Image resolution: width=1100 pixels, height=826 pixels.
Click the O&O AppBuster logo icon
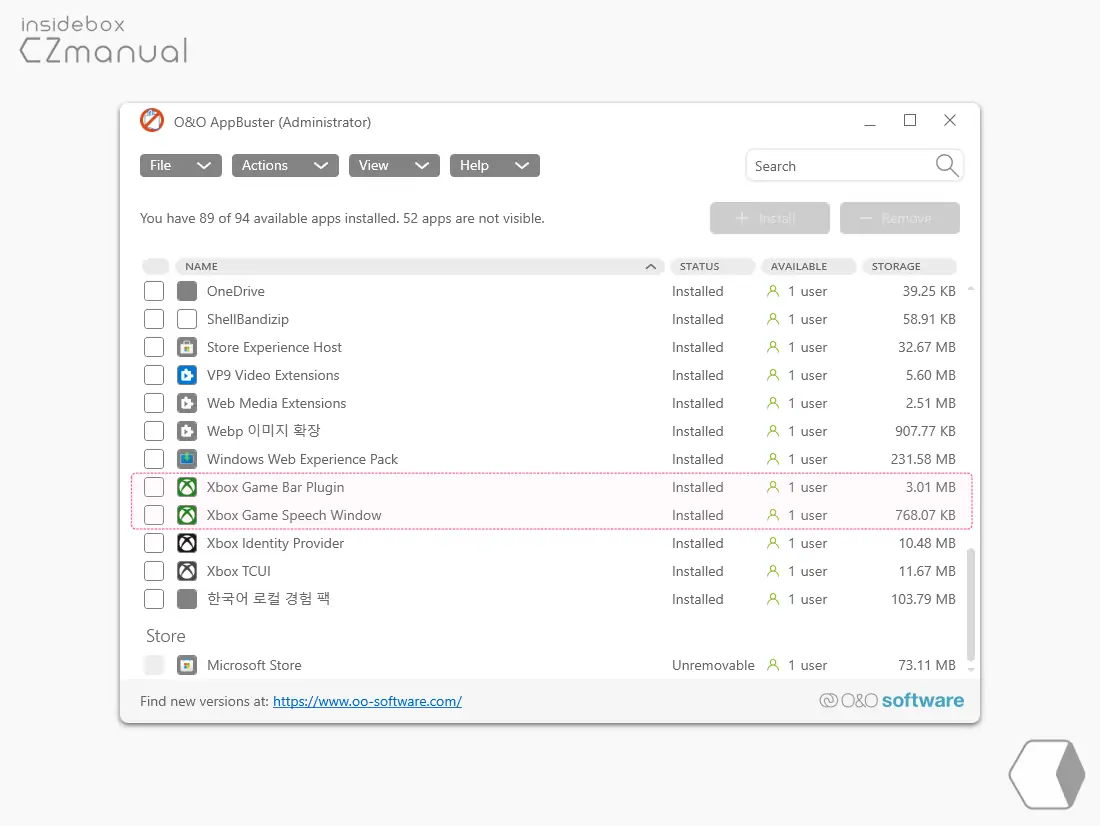152,121
